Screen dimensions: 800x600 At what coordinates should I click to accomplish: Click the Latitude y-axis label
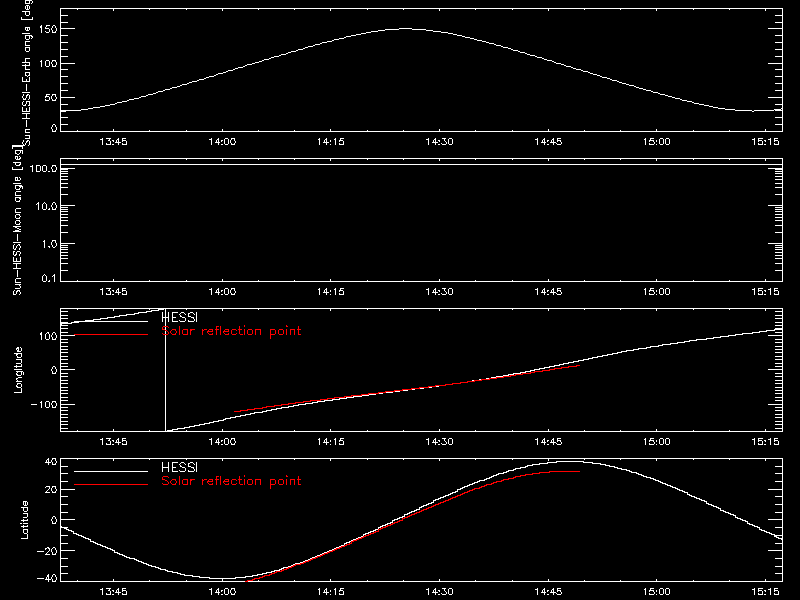pos(24,520)
